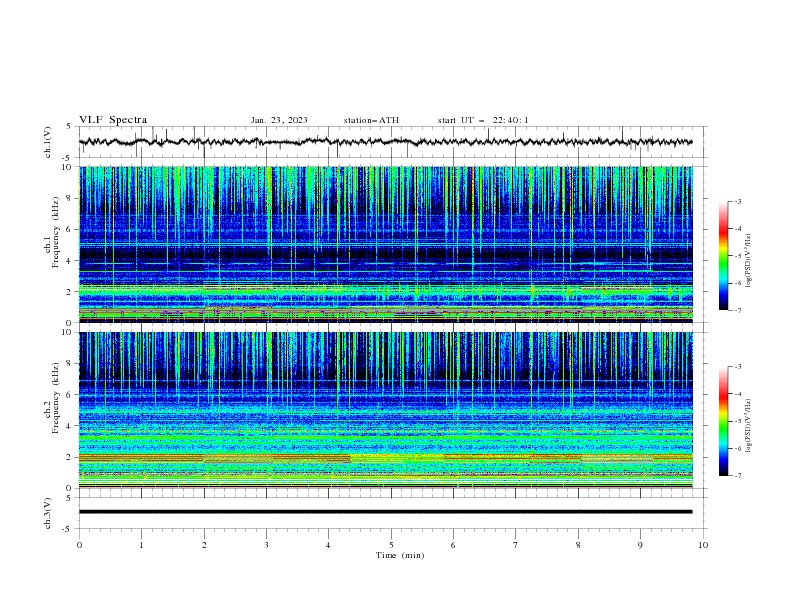The image size is (792, 612).
Task: Click the 'Time (min)' axis label
Action: 400,555
